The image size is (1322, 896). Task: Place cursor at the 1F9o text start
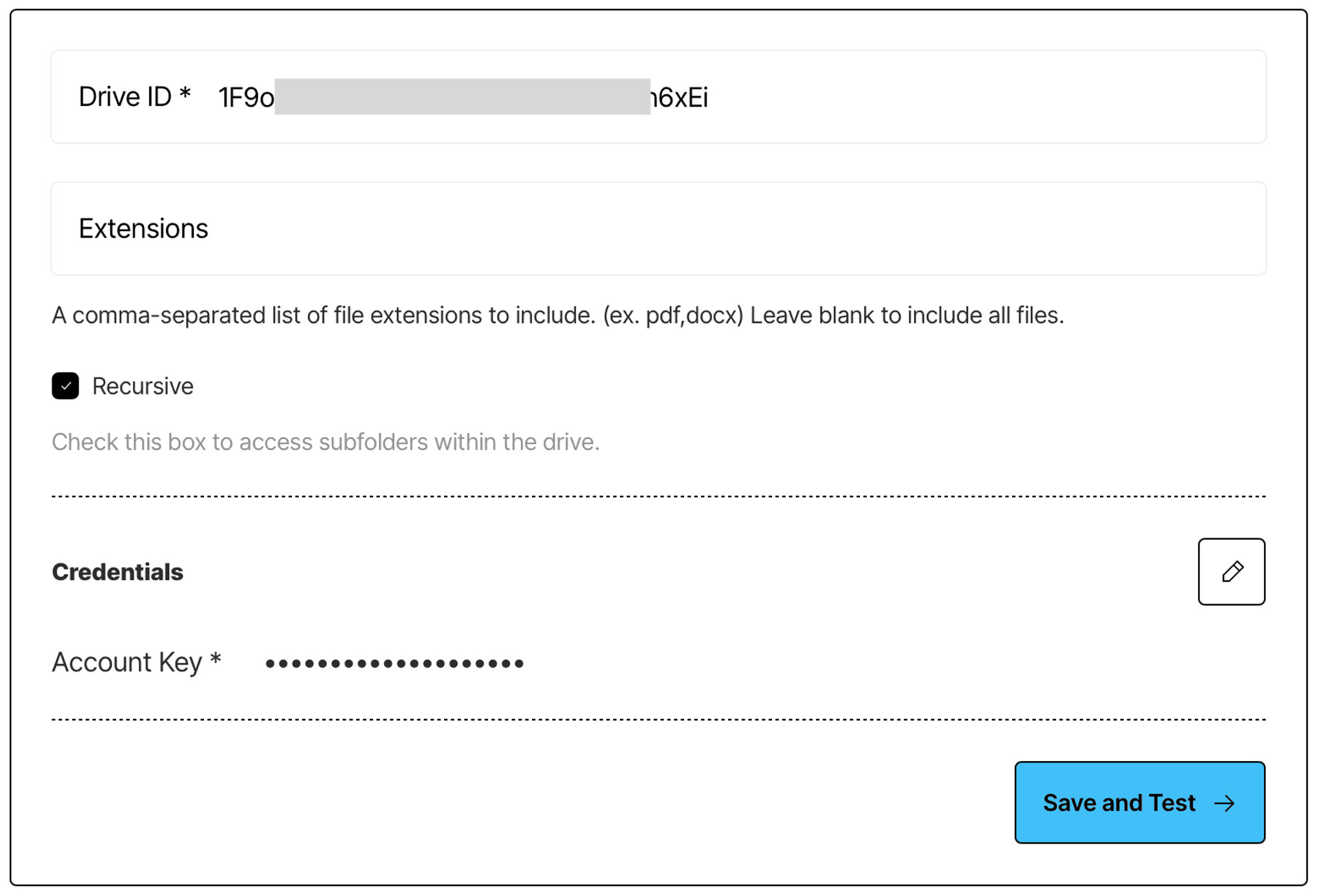click(x=219, y=97)
